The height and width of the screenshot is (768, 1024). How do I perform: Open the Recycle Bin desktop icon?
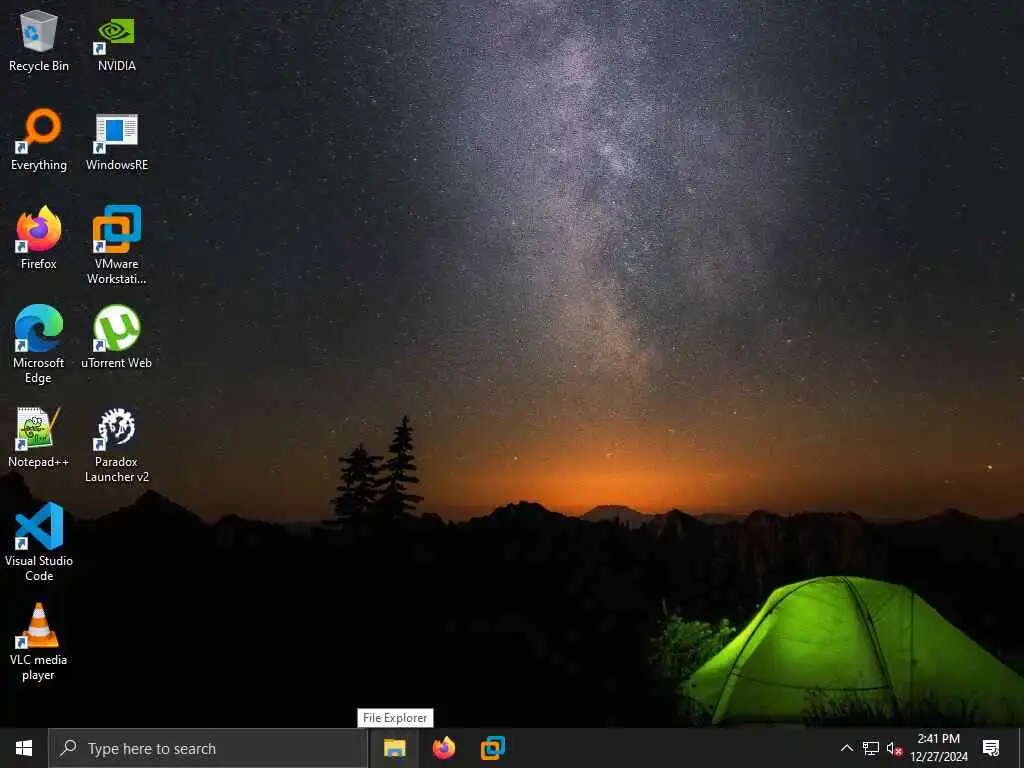pyautogui.click(x=39, y=40)
